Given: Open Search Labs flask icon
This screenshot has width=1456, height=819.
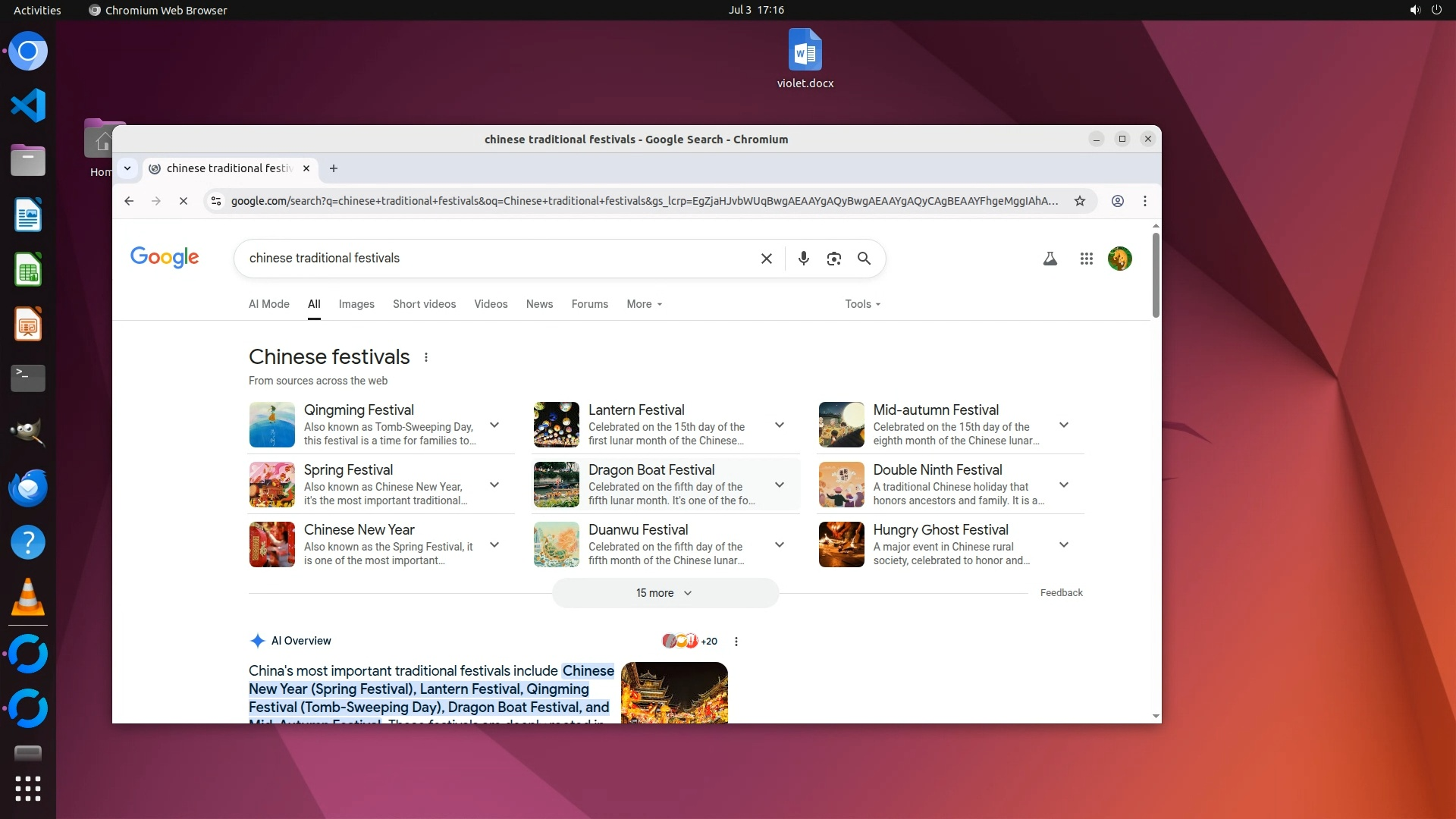Looking at the screenshot, I should click(1050, 259).
